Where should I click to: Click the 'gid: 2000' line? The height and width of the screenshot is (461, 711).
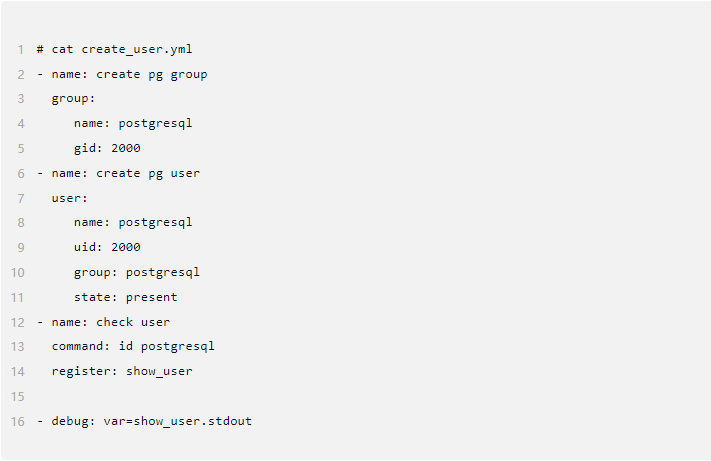(x=107, y=148)
